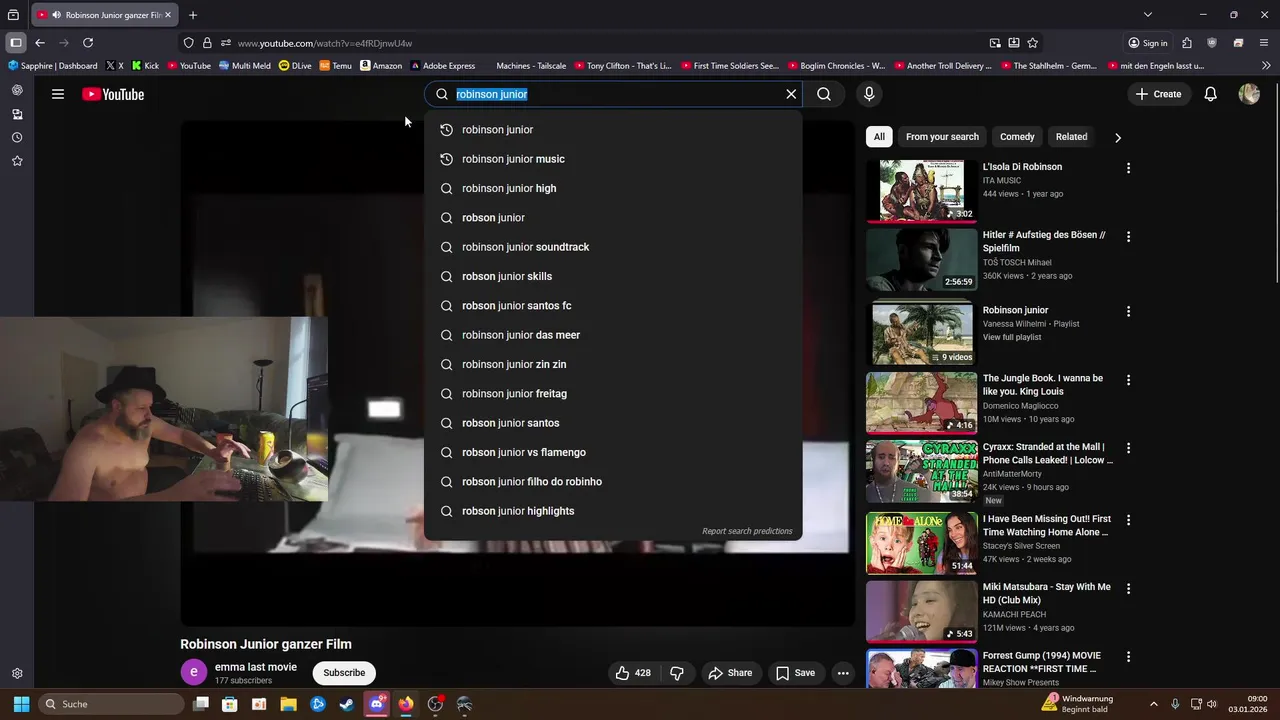
Task: Show more bookmarks chevron
Action: 1266,66
